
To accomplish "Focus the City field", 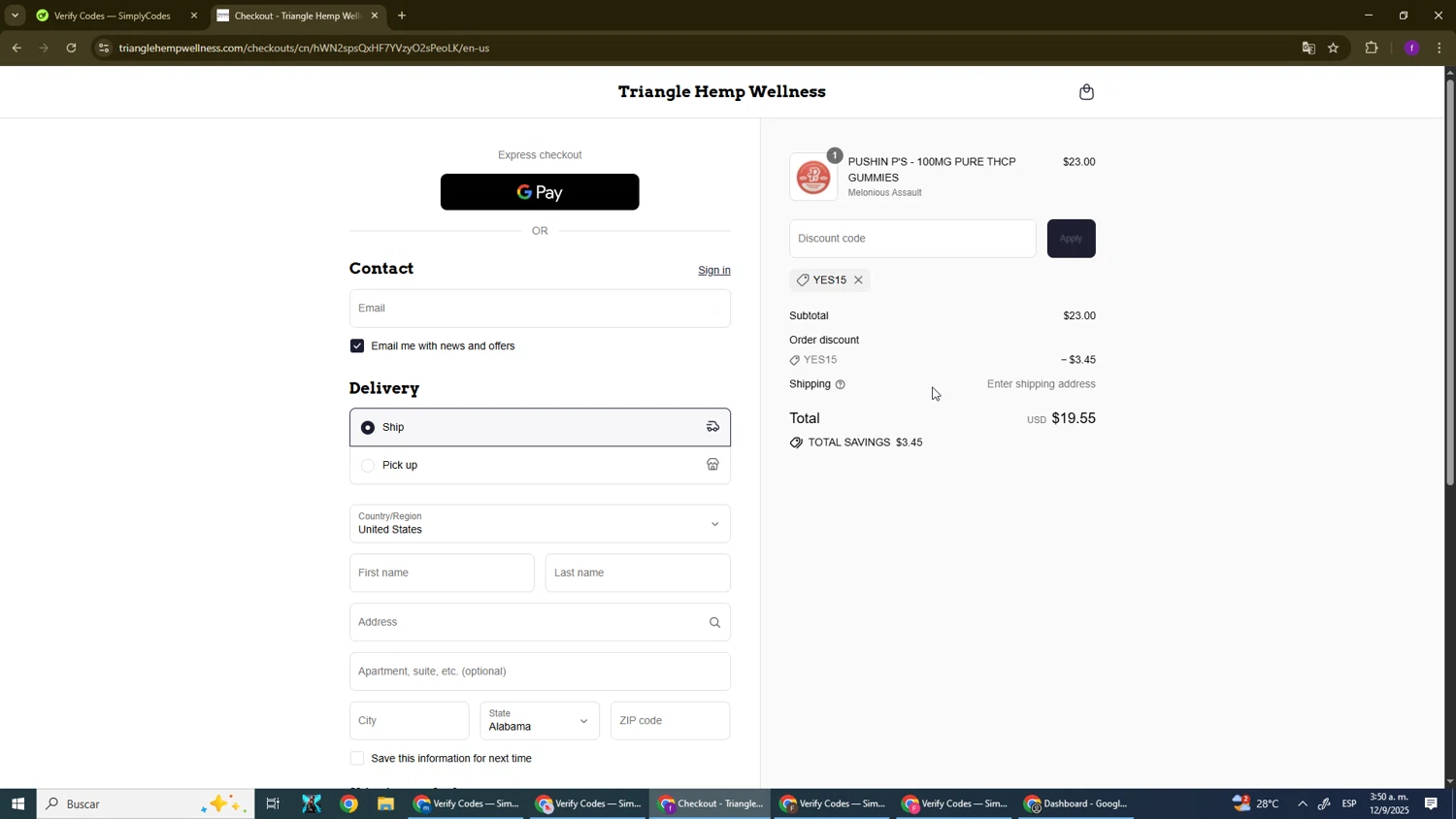I will tap(409, 721).
